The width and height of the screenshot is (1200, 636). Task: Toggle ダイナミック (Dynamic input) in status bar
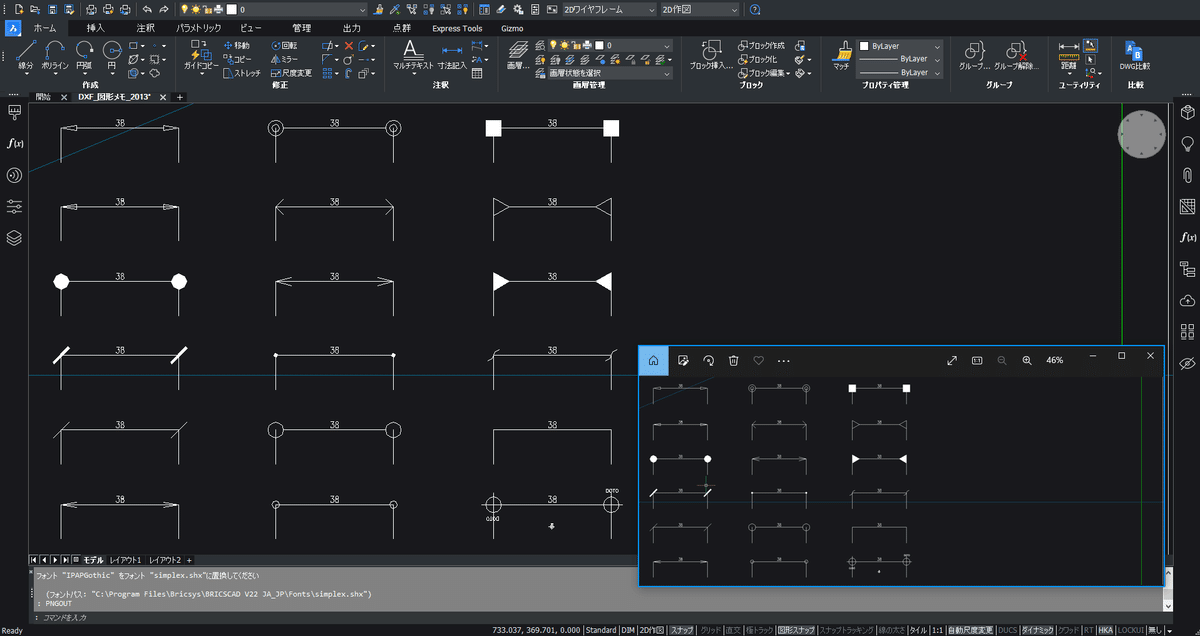1037,630
